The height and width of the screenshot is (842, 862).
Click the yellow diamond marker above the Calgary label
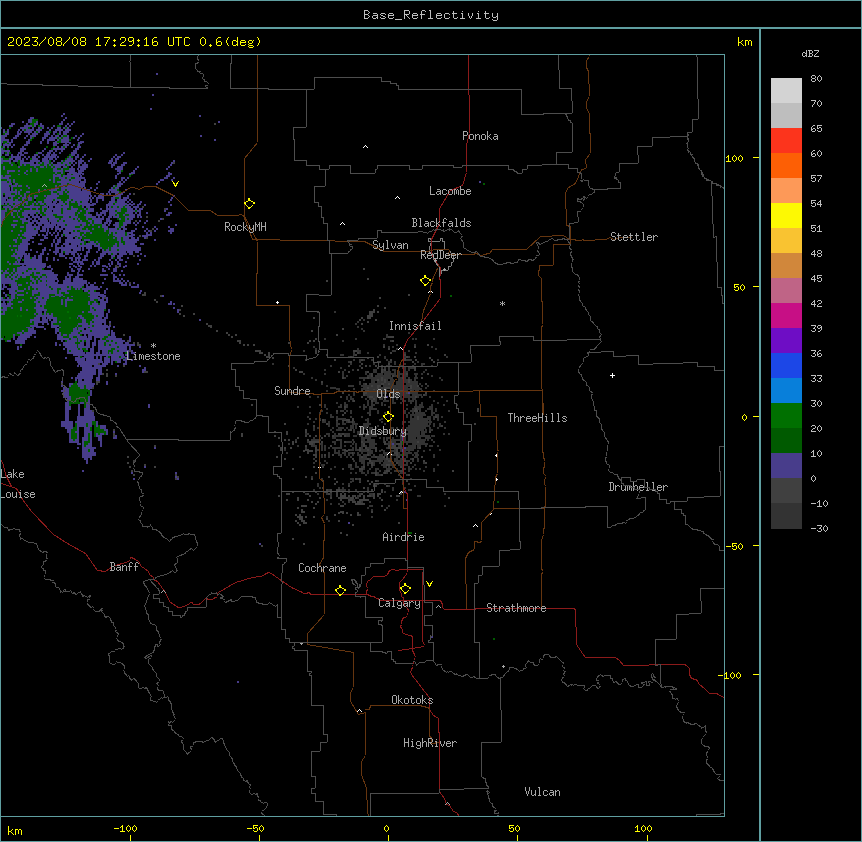point(405,589)
